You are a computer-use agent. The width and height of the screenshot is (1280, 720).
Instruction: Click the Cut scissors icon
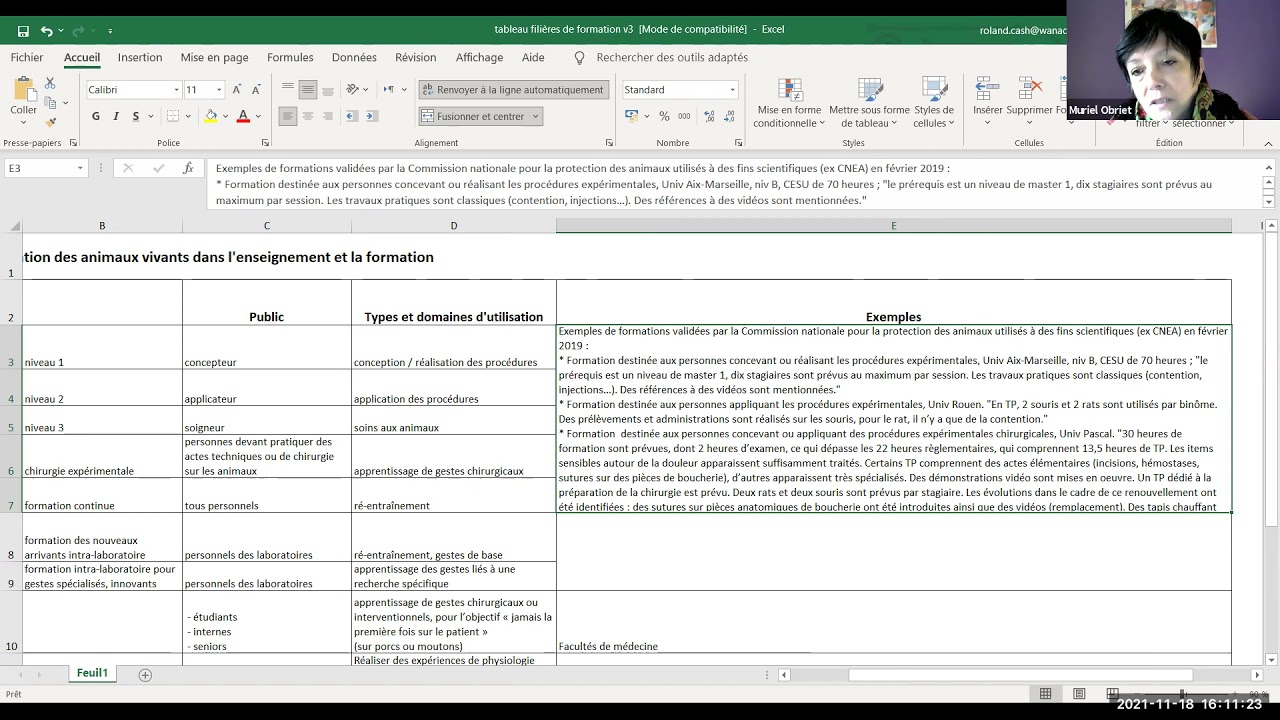[x=51, y=82]
